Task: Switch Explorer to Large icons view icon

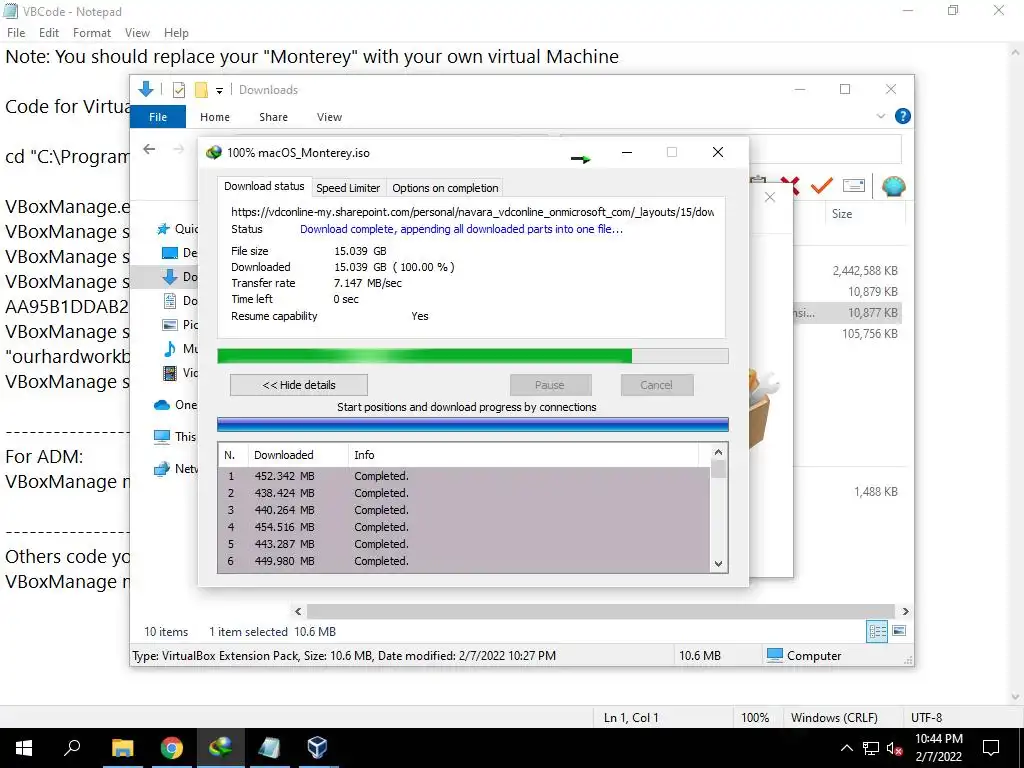Action: coord(899,631)
